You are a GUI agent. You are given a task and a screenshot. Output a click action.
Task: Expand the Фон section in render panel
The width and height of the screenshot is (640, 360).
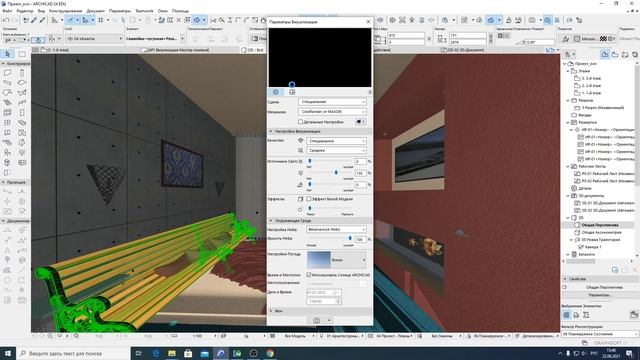pyautogui.click(x=271, y=311)
